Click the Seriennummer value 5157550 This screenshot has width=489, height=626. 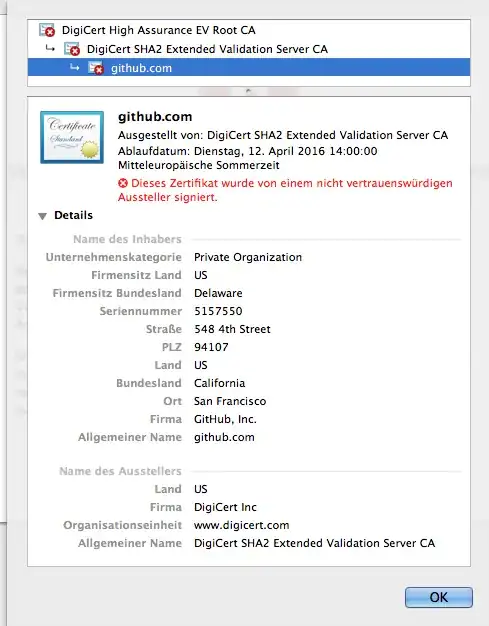click(218, 311)
